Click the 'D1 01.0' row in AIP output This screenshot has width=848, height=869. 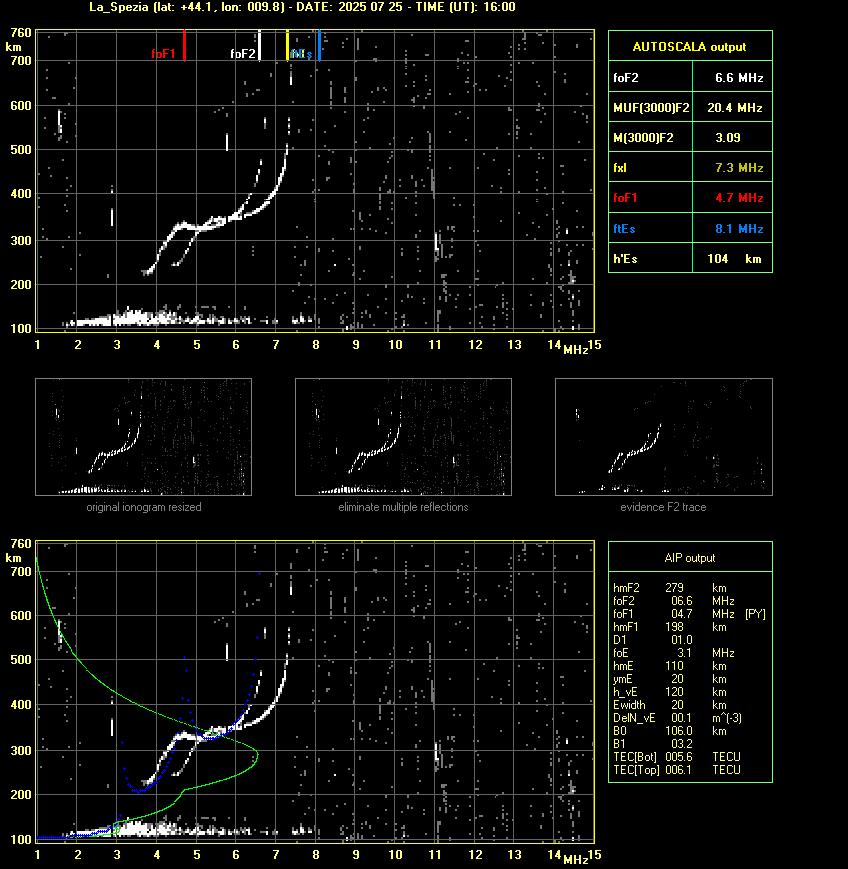653,640
